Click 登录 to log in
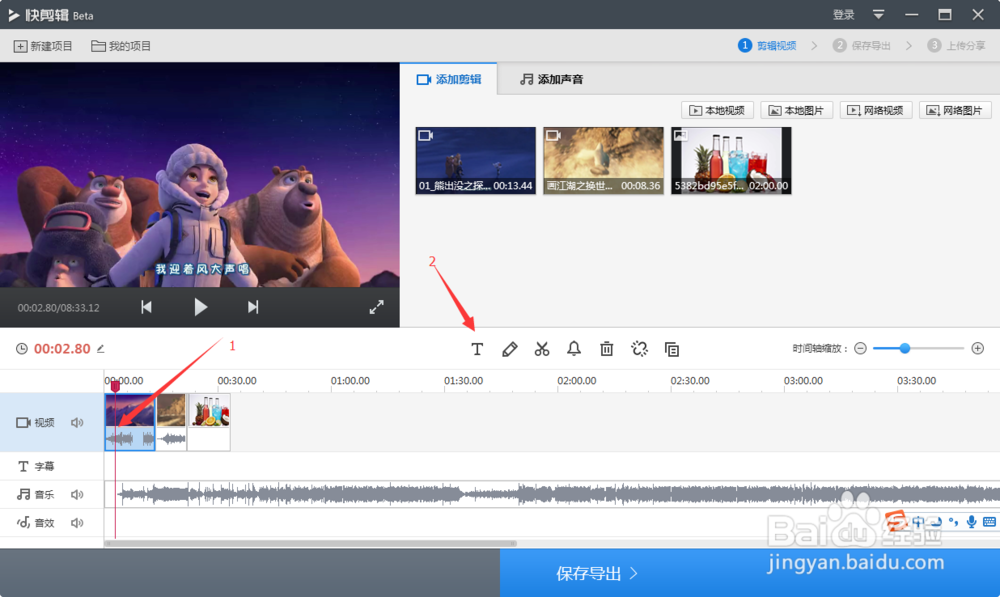Screen dimensions: 1000x597 point(843,15)
